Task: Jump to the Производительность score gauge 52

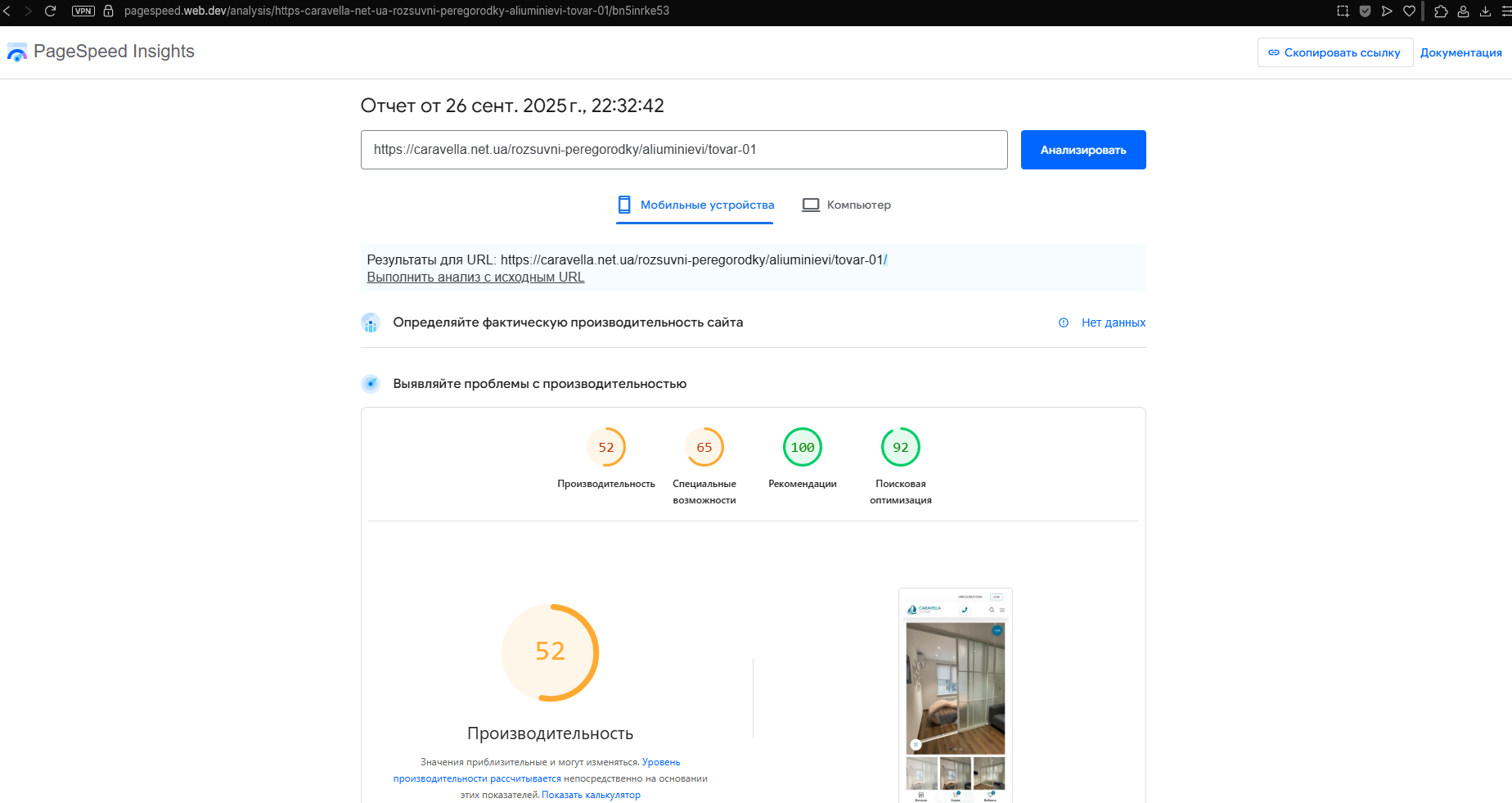Action: [x=606, y=448]
